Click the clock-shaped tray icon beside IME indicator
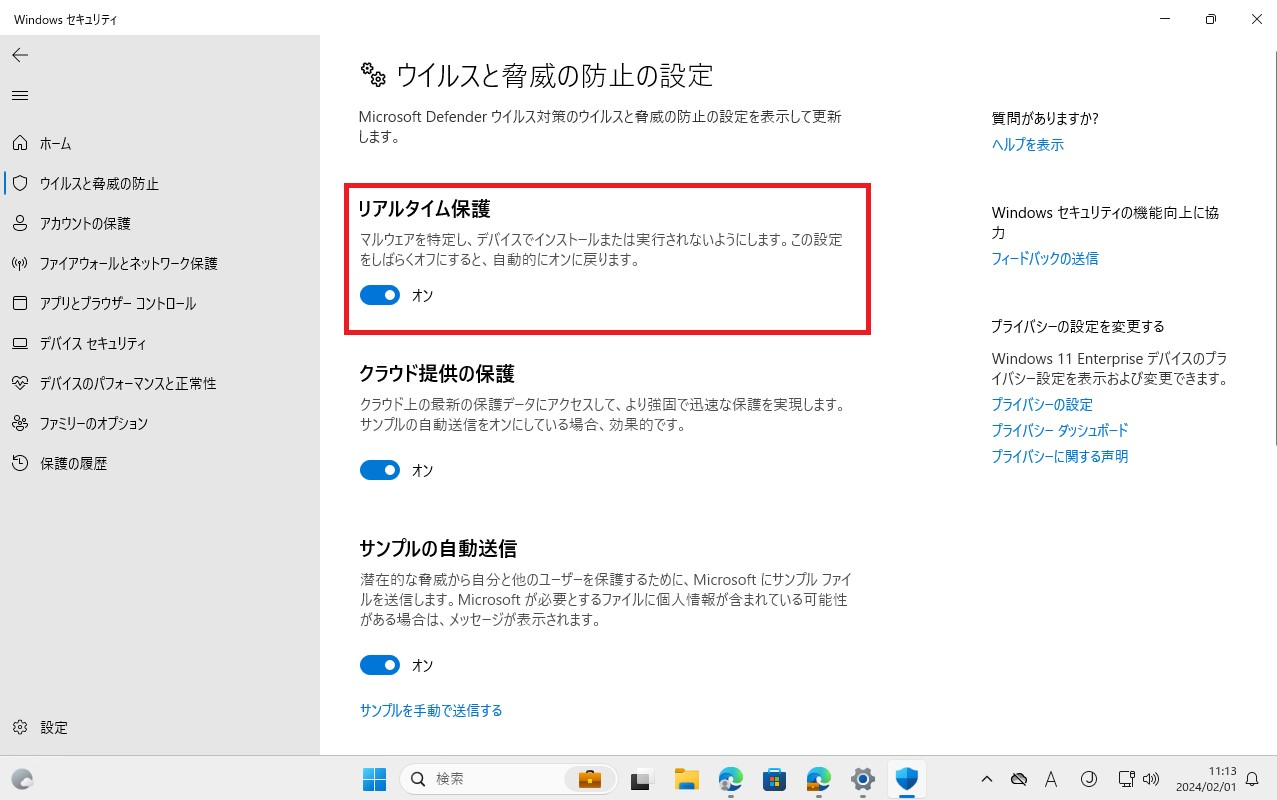1277x800 pixels. [1089, 779]
